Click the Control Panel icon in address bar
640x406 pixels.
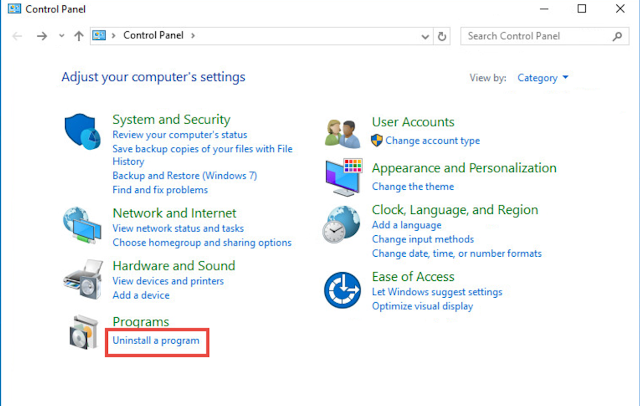(99, 35)
